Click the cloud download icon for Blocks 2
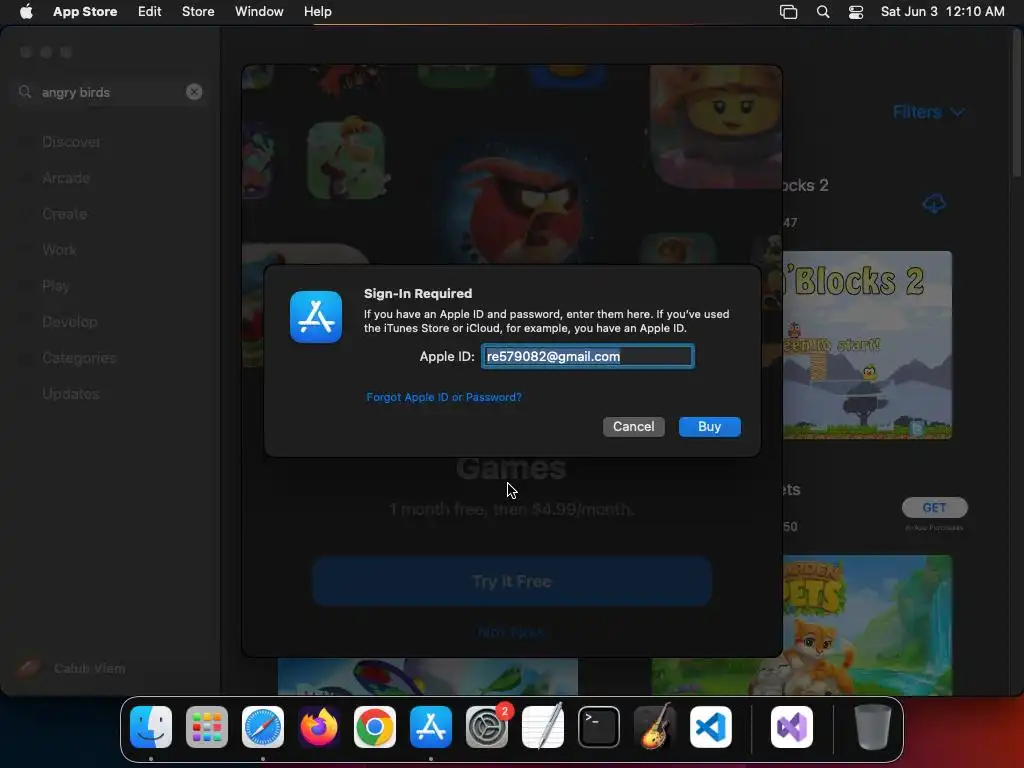This screenshot has width=1024, height=768. pos(934,203)
